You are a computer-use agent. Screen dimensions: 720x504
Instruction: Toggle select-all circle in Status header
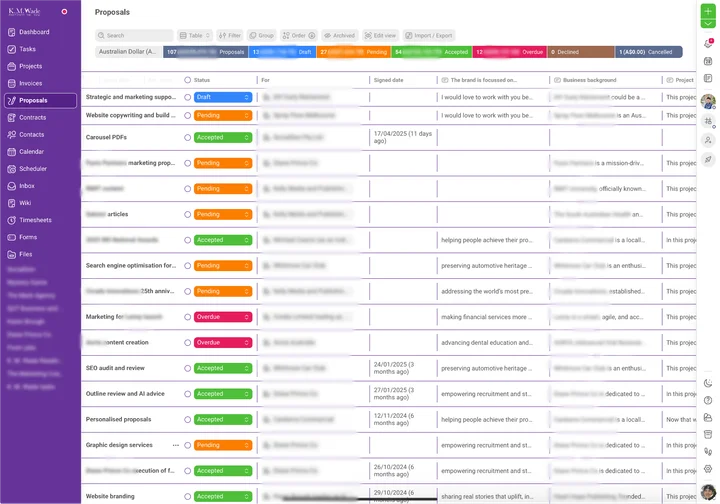point(187,80)
